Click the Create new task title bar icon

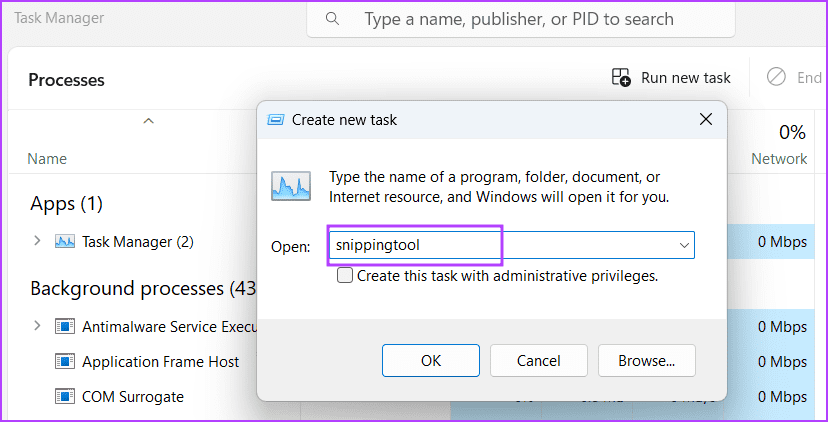276,120
